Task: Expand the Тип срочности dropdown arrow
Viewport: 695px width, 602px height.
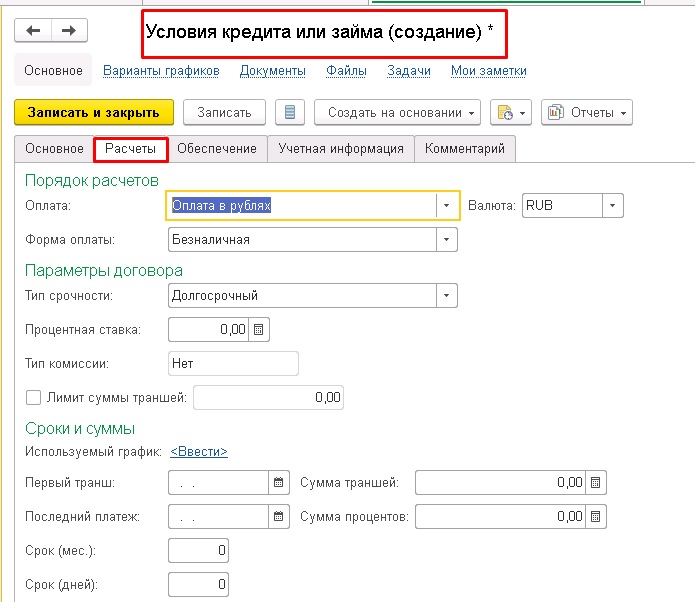Action: click(447, 295)
